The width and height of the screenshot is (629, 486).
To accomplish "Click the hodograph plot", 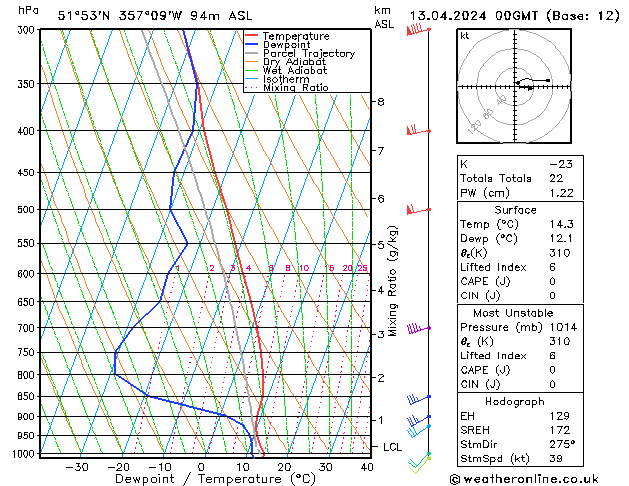I will [514, 86].
